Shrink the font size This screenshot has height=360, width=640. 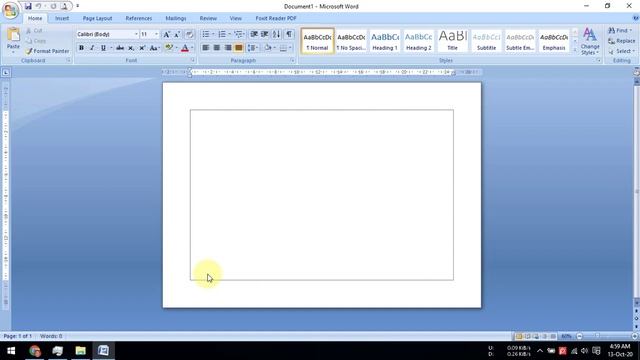point(177,34)
